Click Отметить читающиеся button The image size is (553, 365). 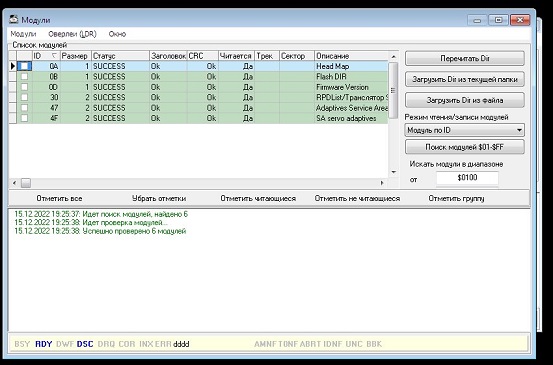click(258, 199)
